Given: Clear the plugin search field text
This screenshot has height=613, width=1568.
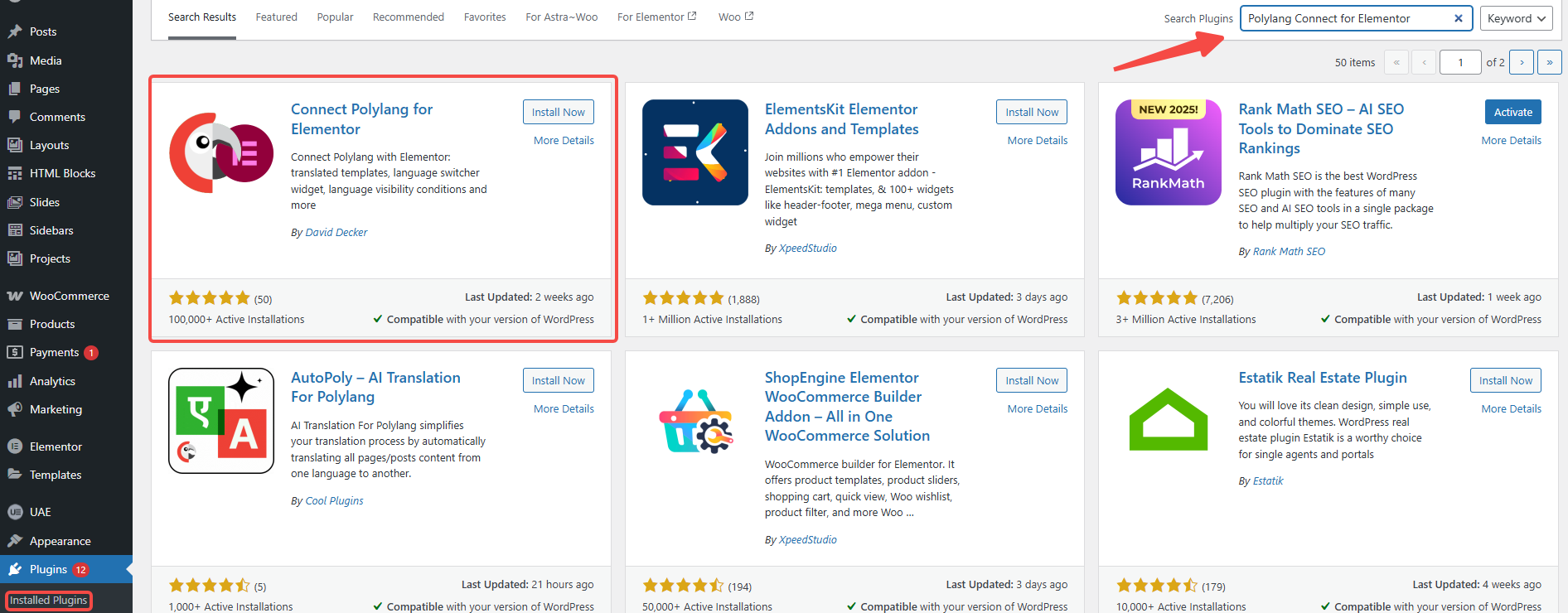Looking at the screenshot, I should point(1459,18).
